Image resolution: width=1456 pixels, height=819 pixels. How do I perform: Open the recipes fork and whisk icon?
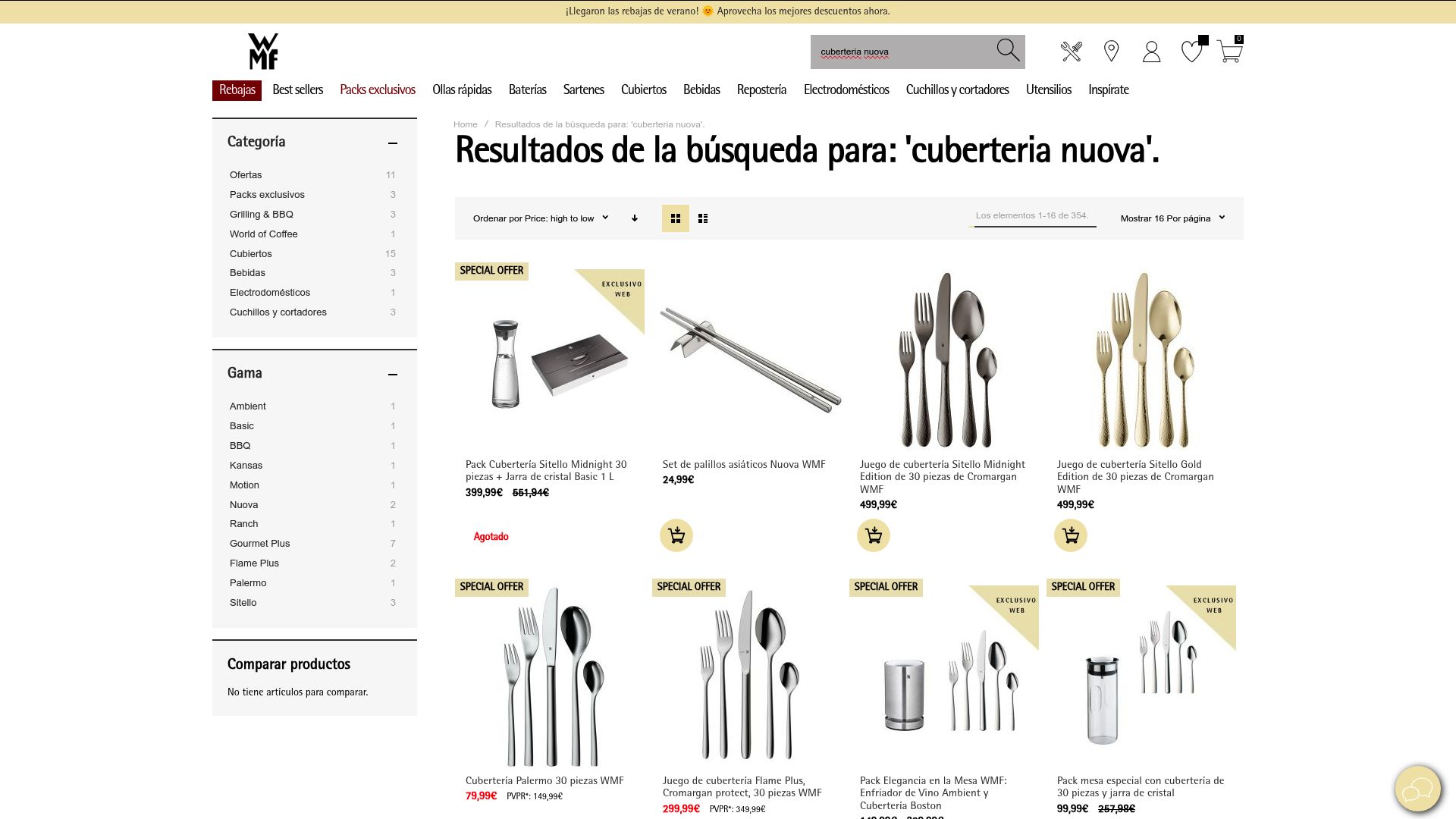coord(1071,52)
